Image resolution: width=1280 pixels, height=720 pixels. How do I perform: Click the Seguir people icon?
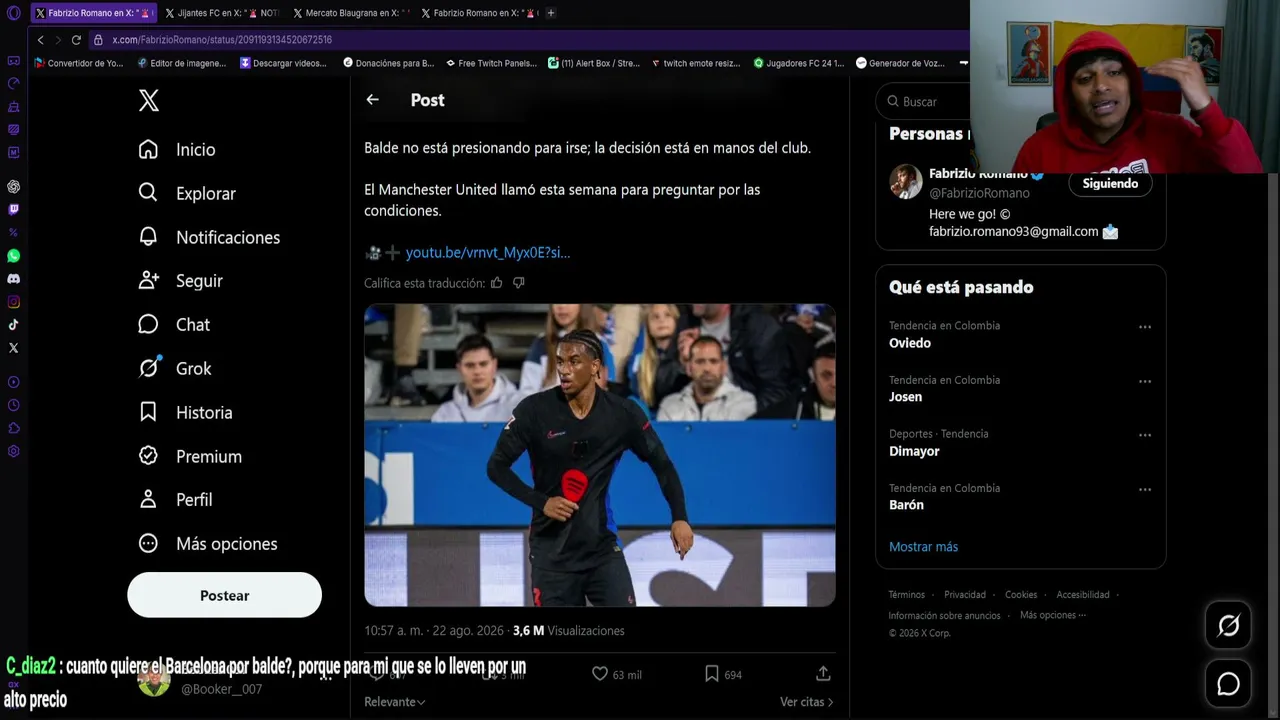coord(148,281)
